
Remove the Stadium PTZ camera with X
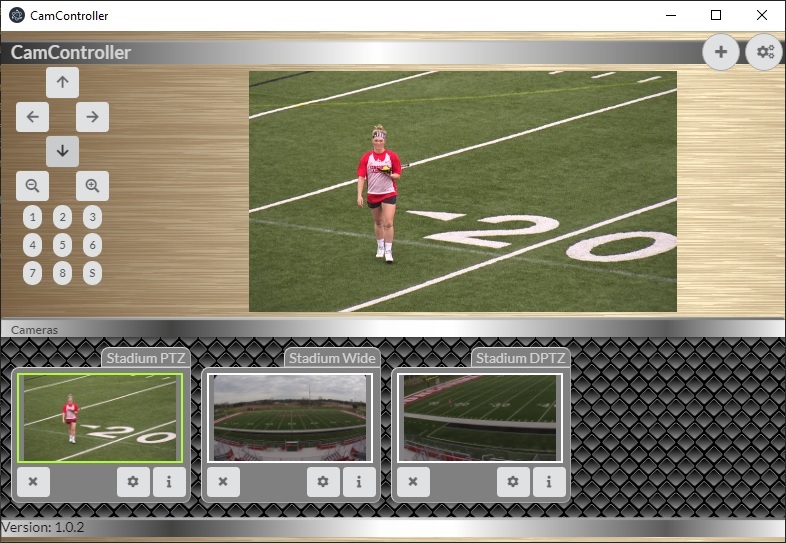[33, 482]
